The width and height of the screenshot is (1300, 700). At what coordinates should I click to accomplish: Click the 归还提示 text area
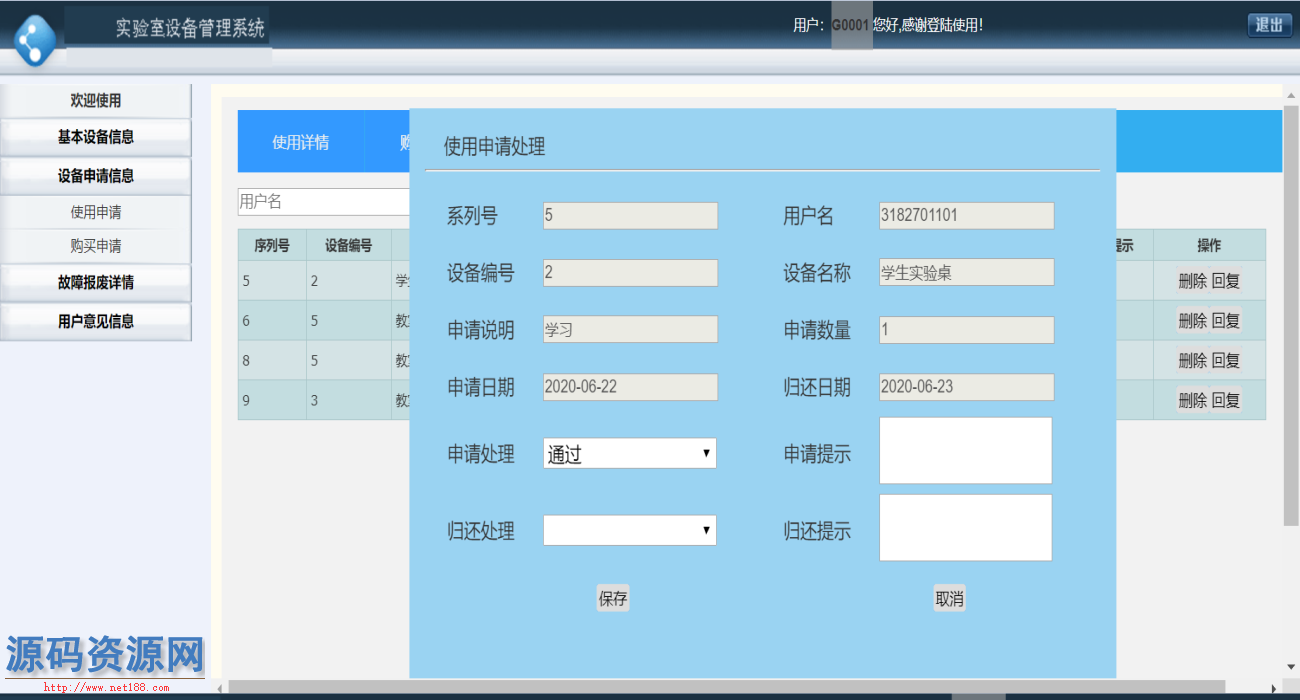(966, 528)
